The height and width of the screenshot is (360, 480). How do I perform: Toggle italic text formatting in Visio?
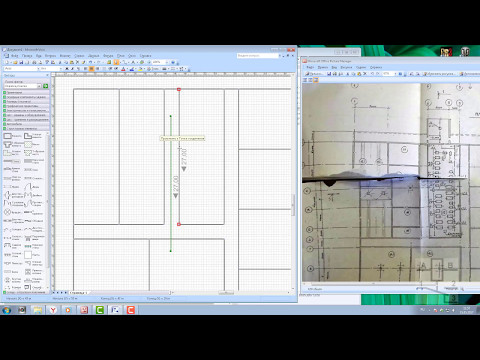72,68
